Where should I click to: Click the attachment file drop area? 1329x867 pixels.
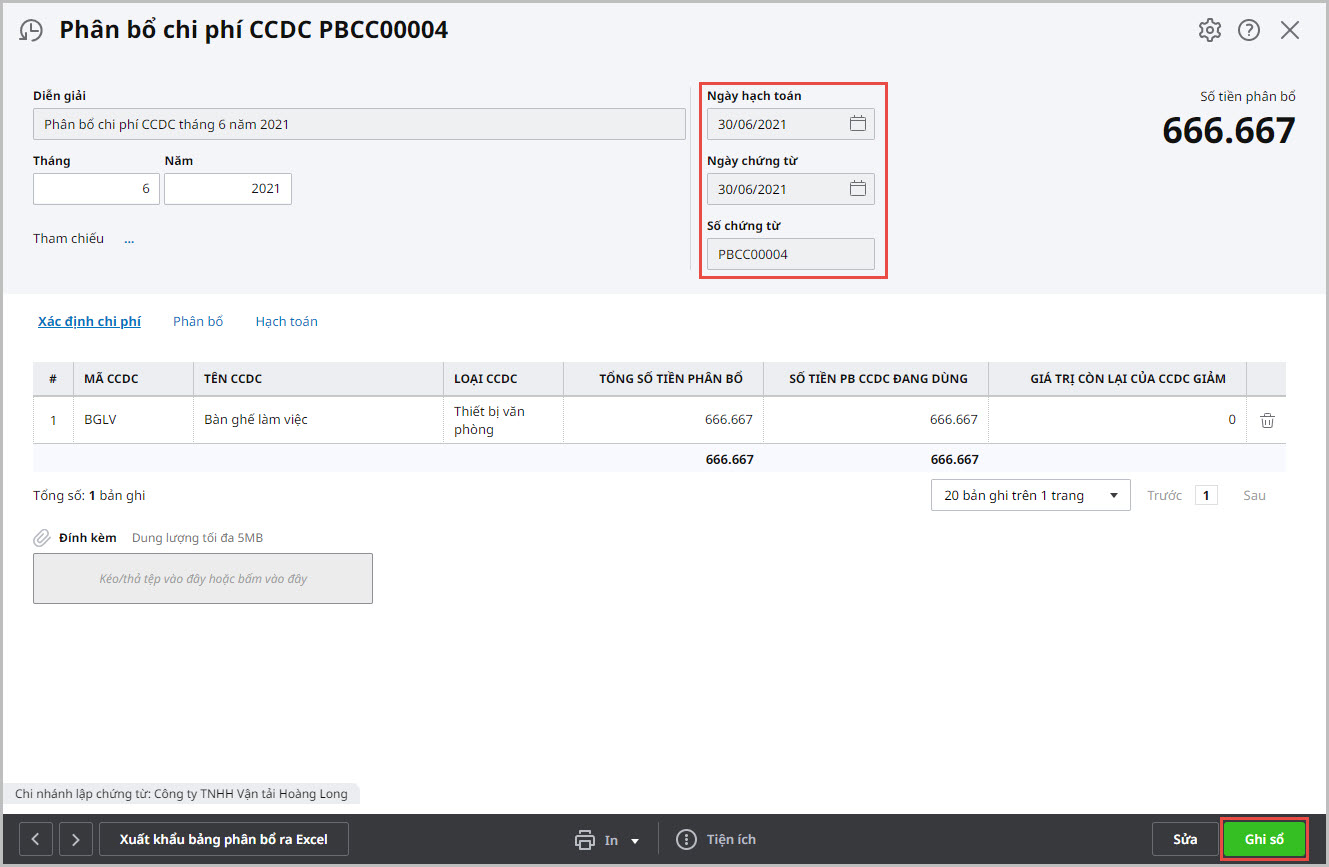point(203,578)
